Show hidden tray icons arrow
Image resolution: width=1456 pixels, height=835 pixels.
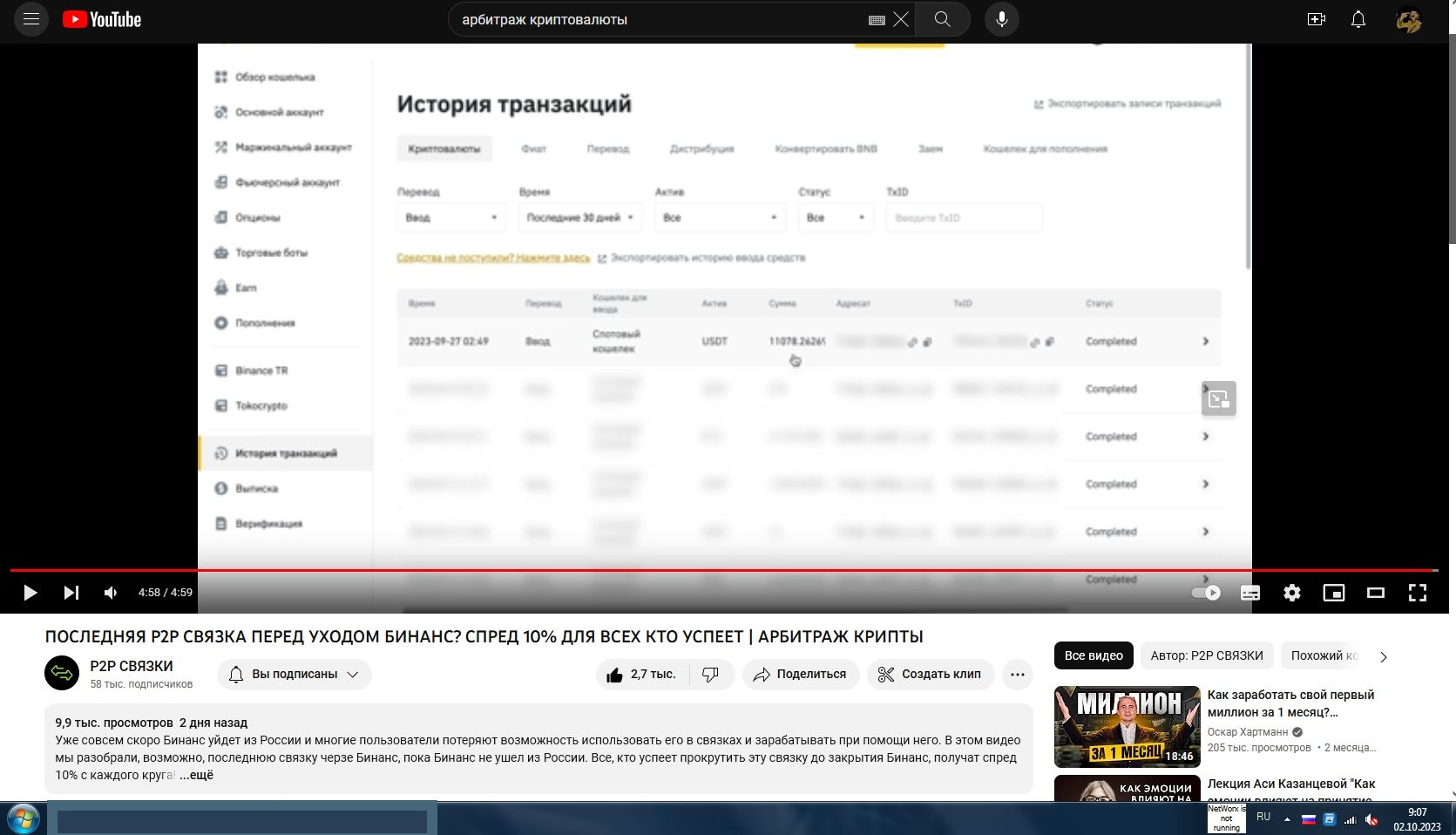[1287, 818]
